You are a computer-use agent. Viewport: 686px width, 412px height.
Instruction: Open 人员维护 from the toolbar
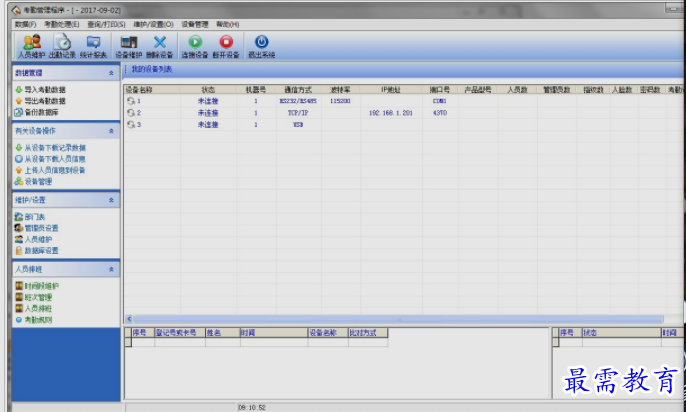(31, 45)
